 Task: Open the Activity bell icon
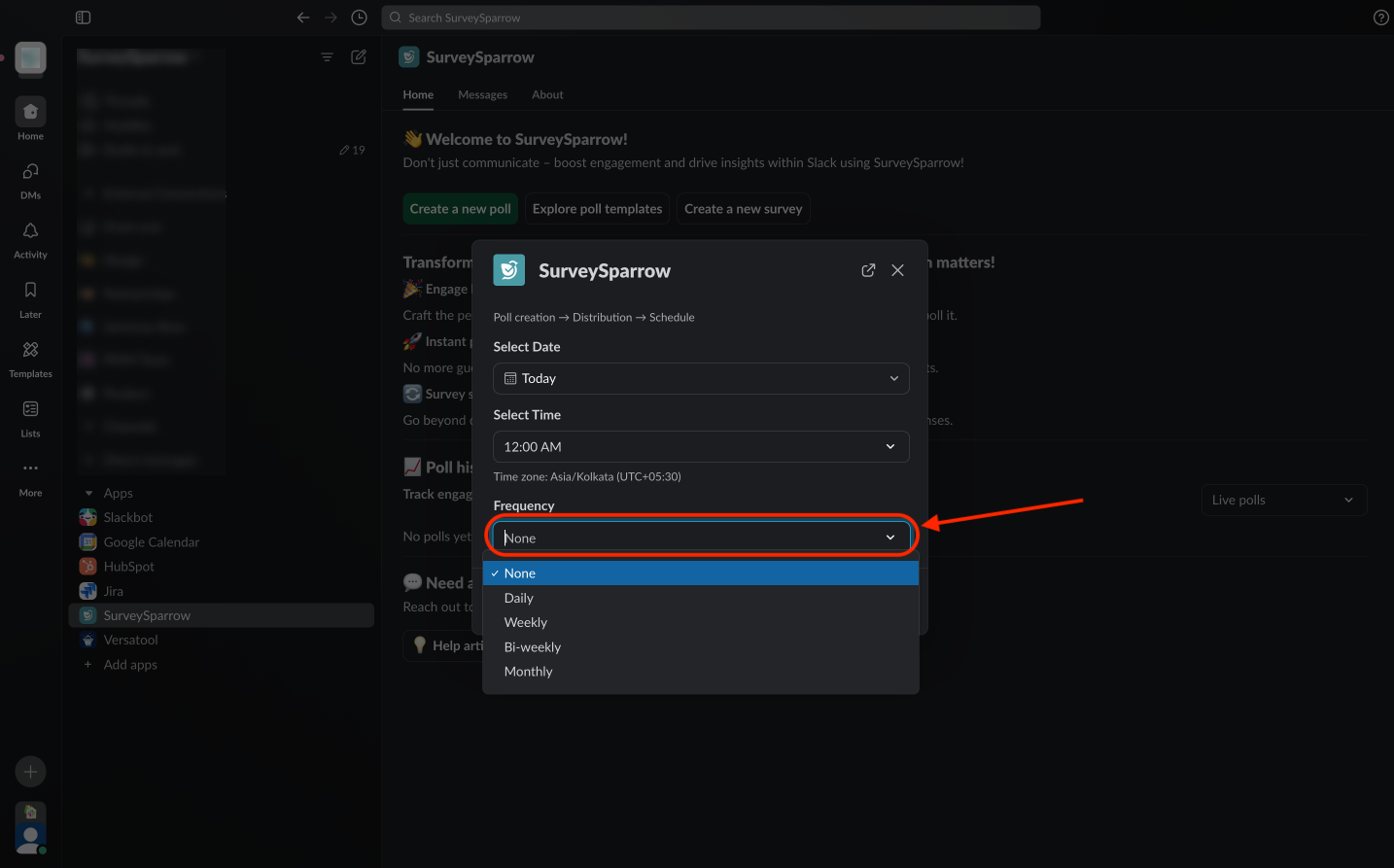click(30, 231)
